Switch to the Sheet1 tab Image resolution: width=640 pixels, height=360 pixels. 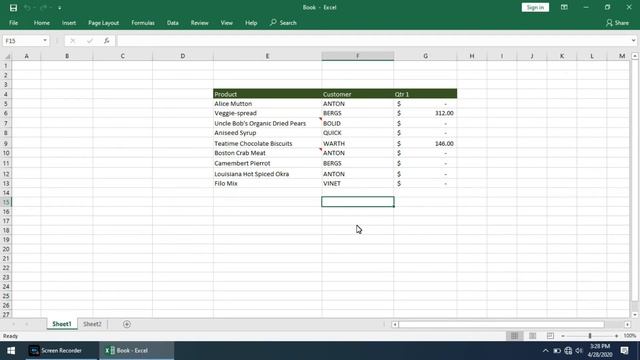[x=62, y=324]
